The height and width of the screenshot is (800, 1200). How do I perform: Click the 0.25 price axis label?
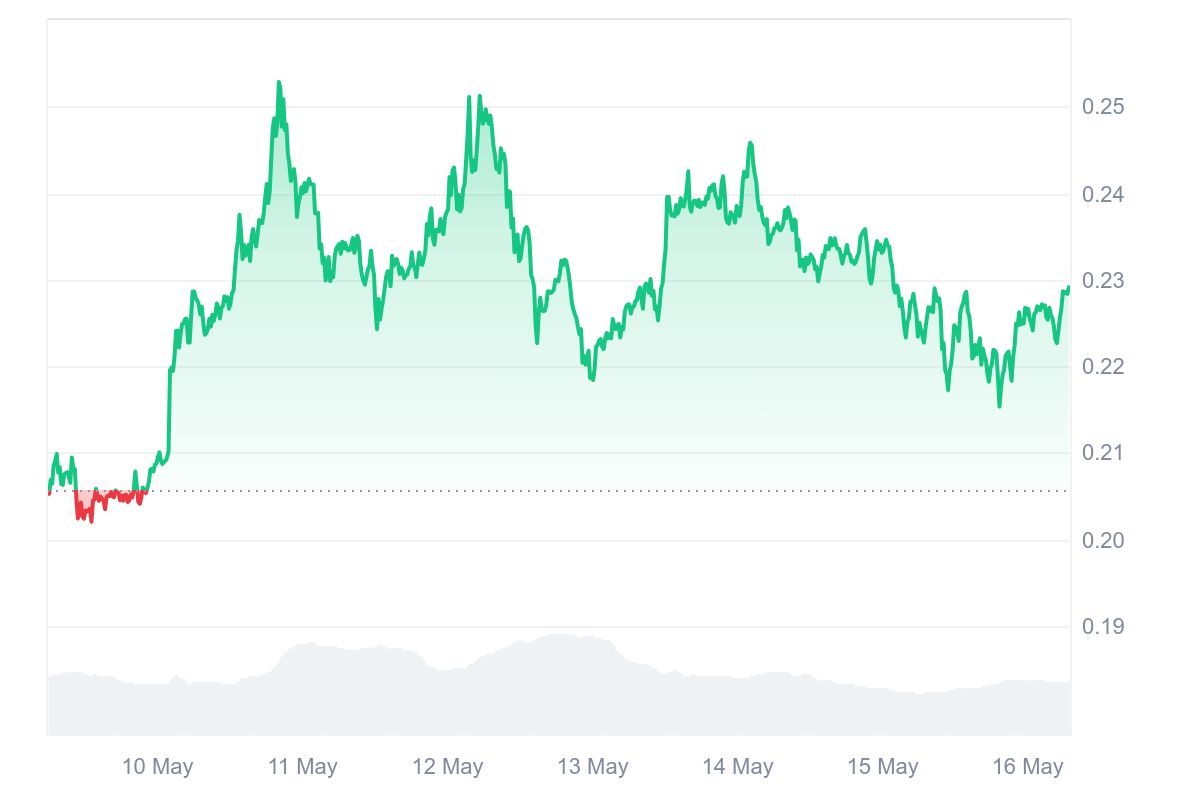point(1103,107)
